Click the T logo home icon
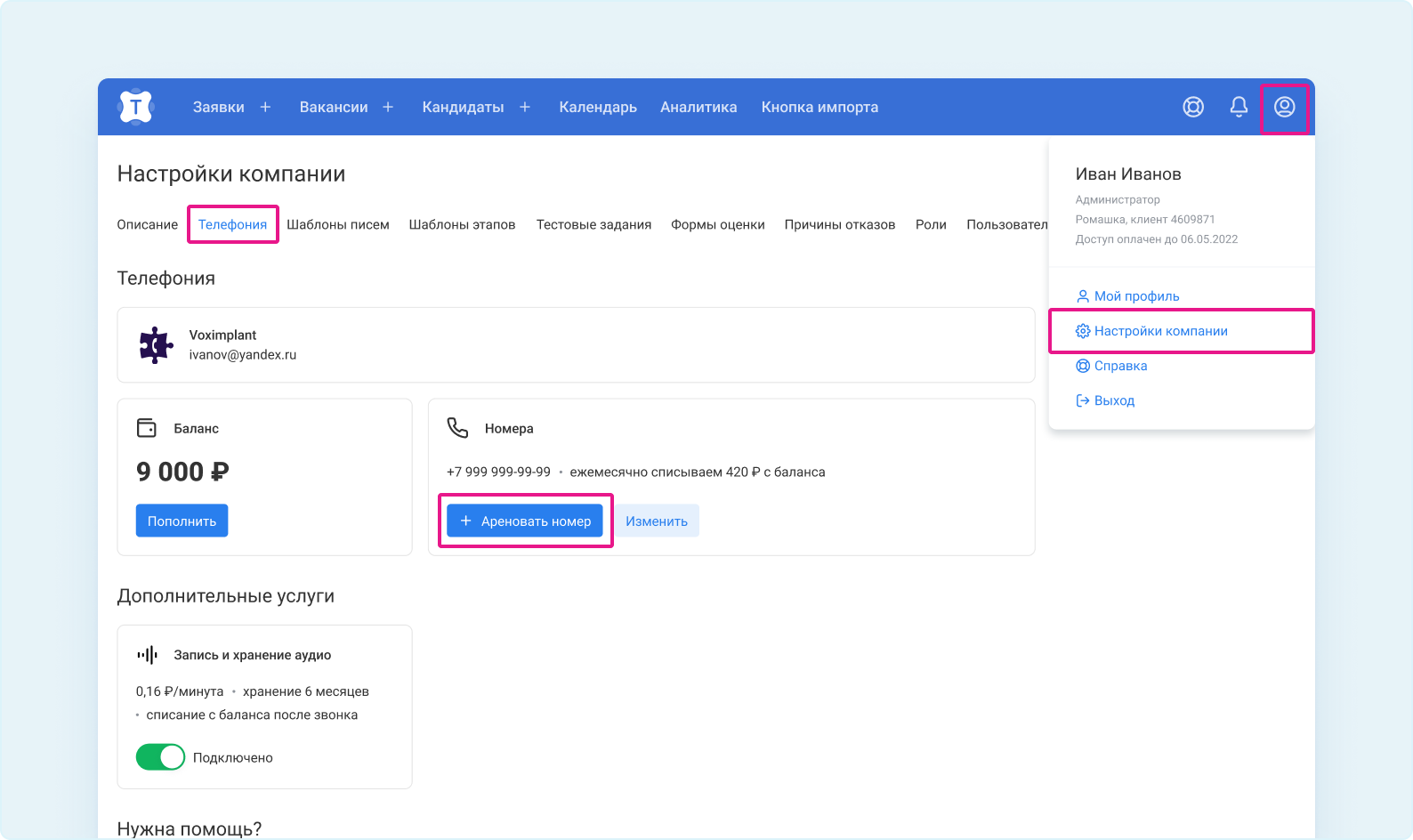The height and width of the screenshot is (840, 1413). point(135,107)
